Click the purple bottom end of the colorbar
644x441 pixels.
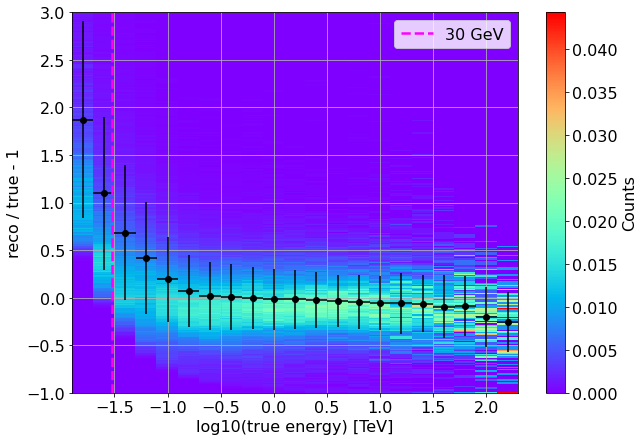(x=556, y=388)
